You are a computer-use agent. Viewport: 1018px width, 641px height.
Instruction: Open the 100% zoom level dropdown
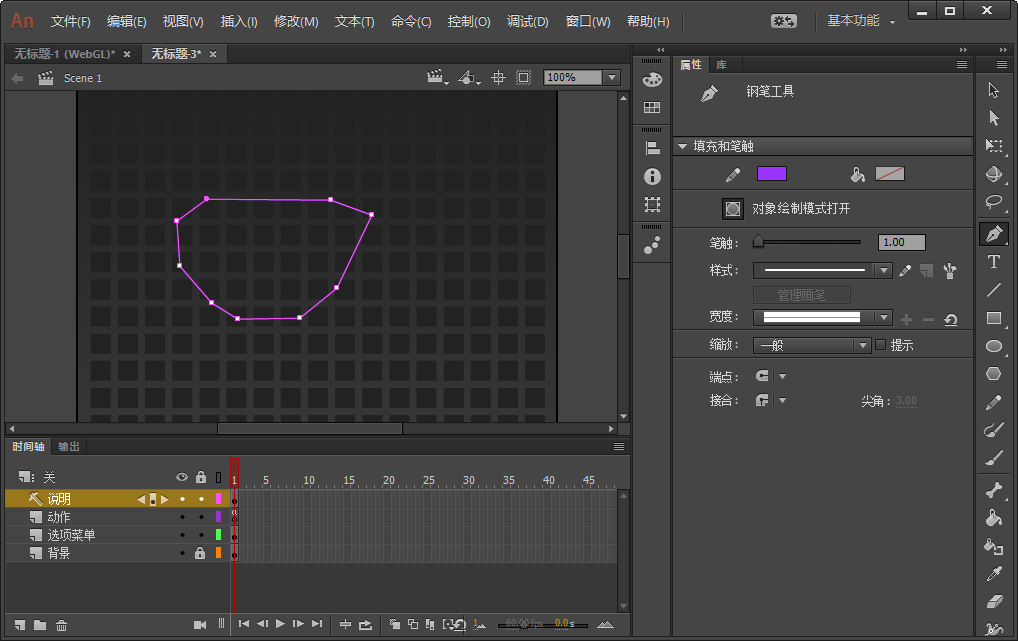click(x=609, y=77)
